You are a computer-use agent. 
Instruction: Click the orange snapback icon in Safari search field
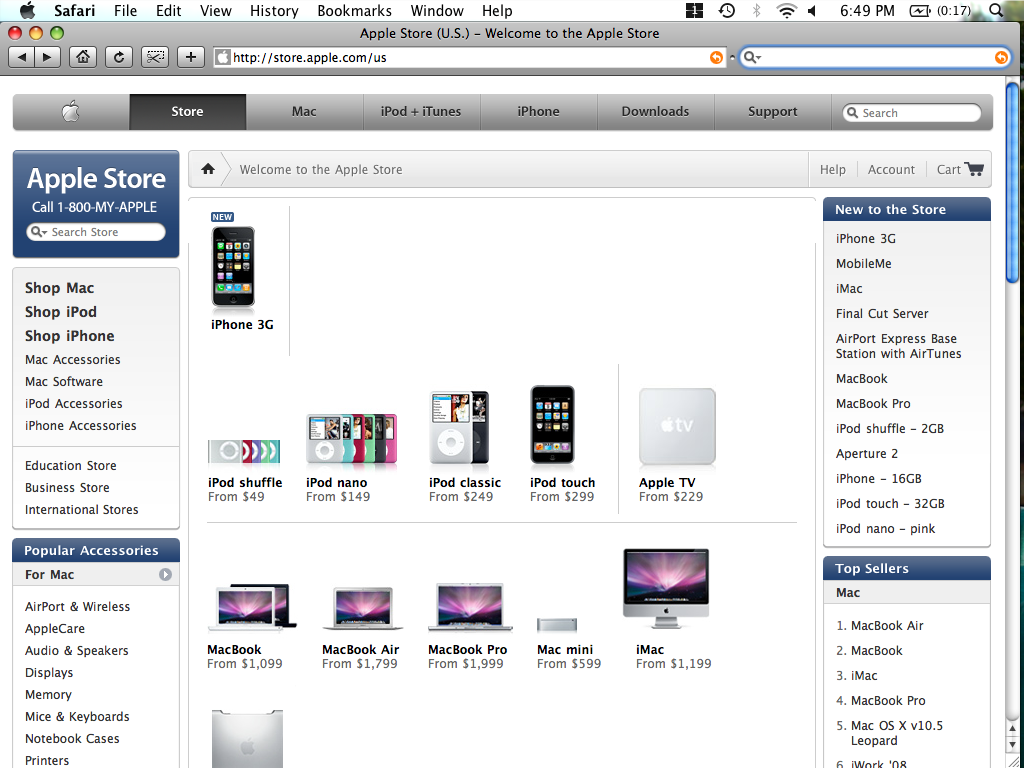click(1000, 57)
